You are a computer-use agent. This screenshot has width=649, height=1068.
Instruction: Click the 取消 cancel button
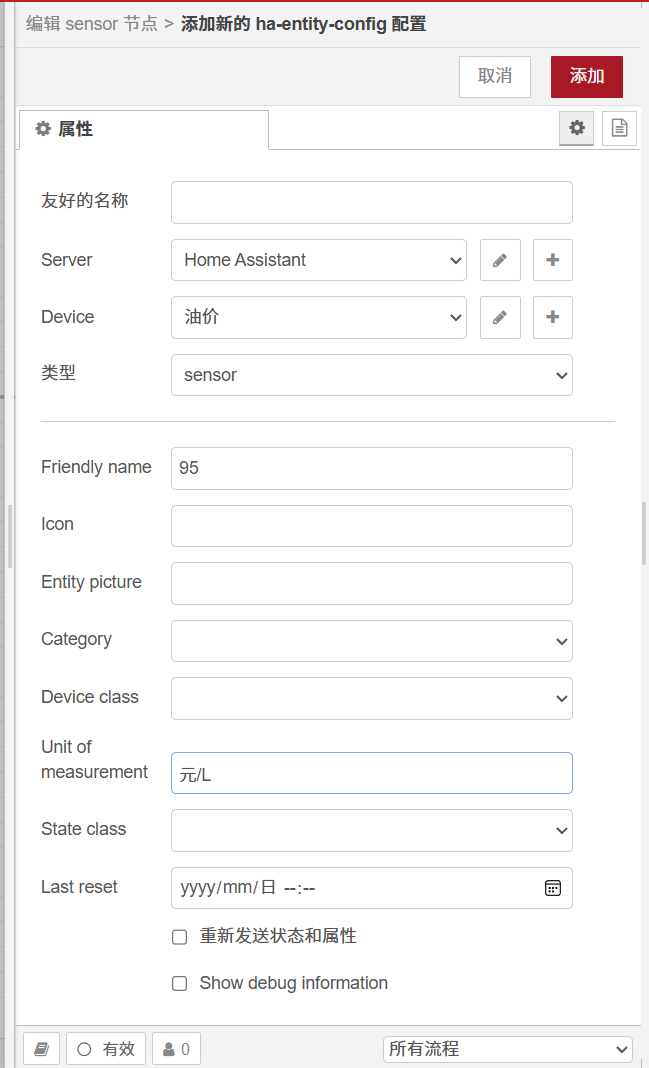(495, 77)
